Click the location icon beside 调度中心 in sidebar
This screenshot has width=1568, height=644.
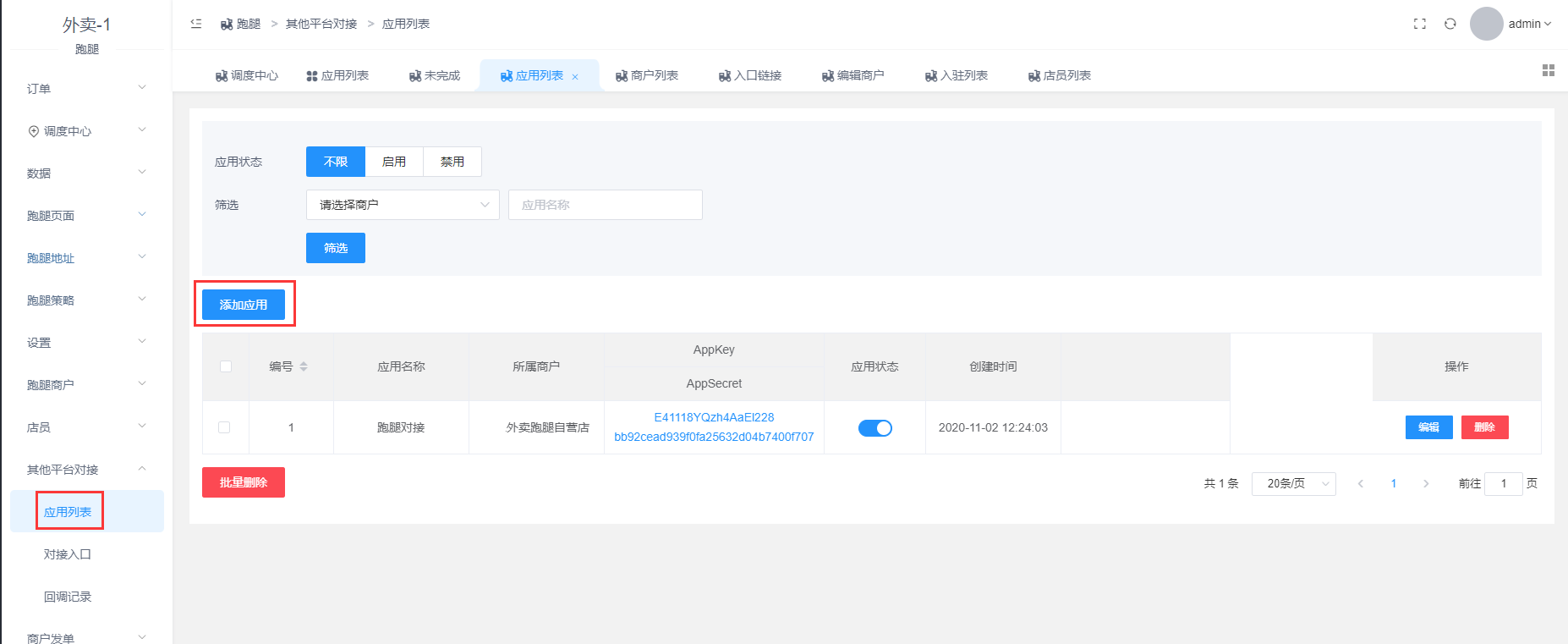(x=34, y=131)
